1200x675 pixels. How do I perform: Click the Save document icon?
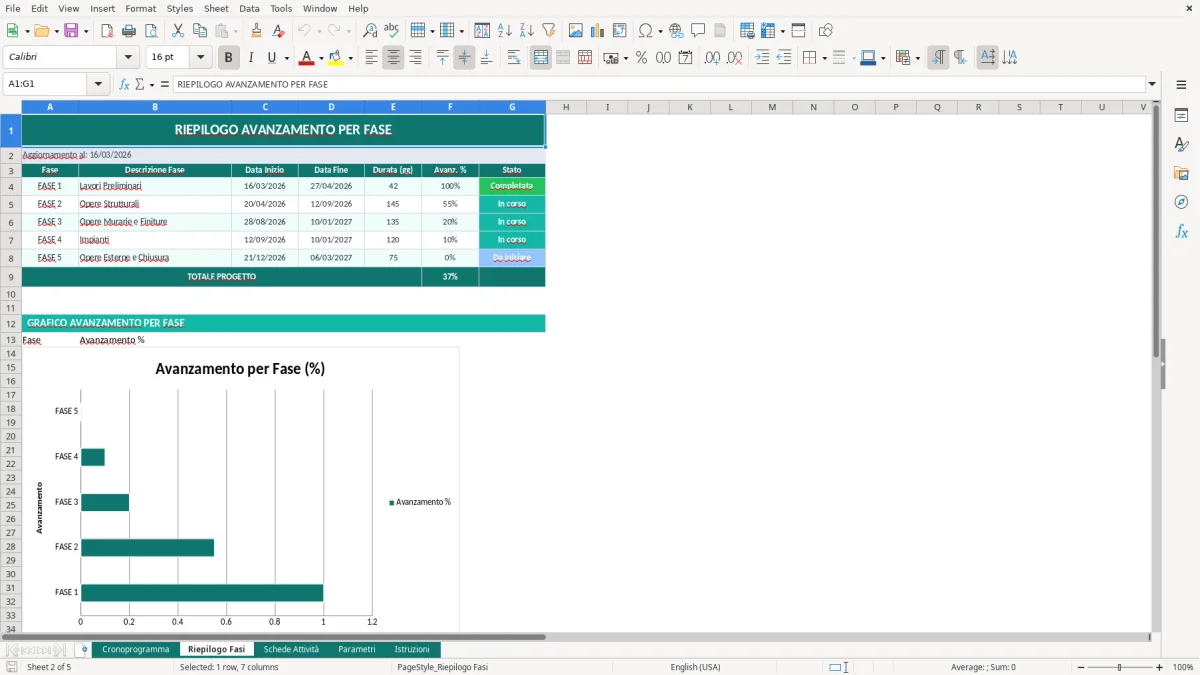tap(70, 31)
